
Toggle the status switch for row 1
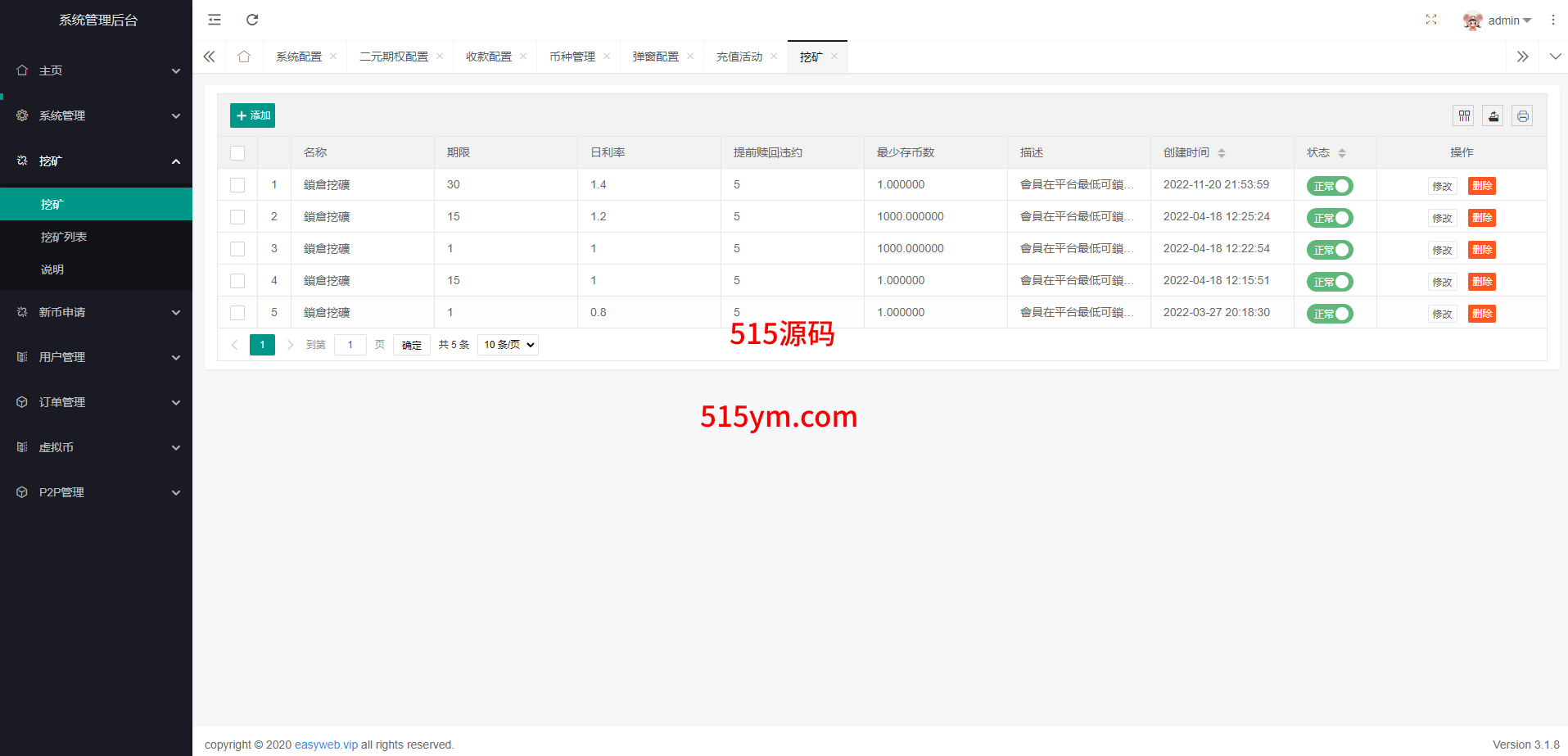point(1330,186)
